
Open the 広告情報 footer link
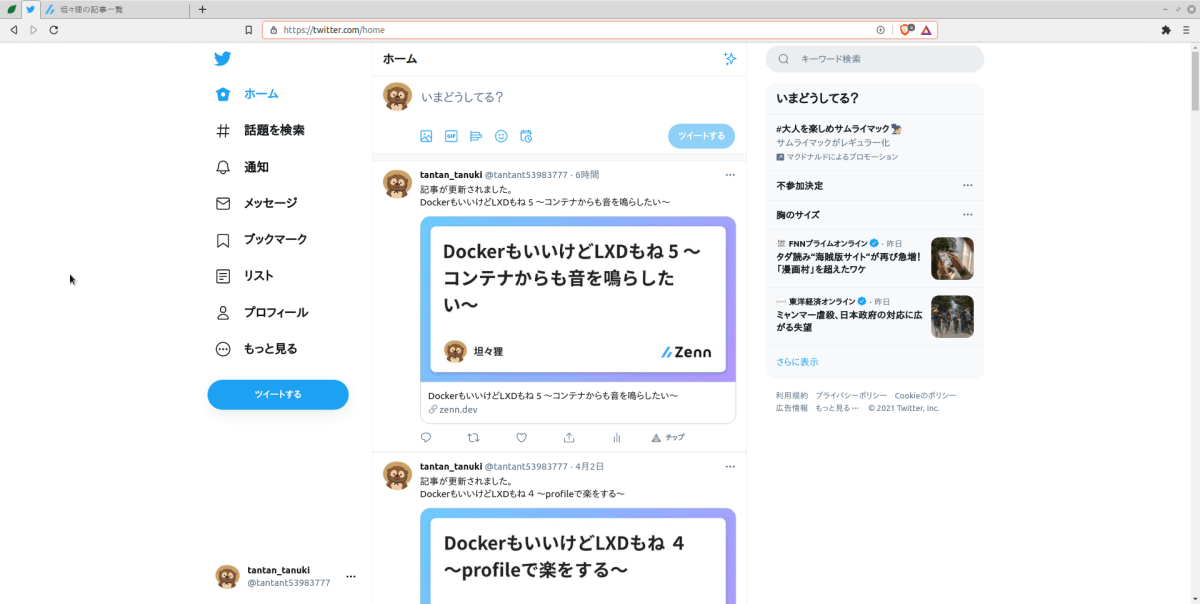(x=792, y=408)
